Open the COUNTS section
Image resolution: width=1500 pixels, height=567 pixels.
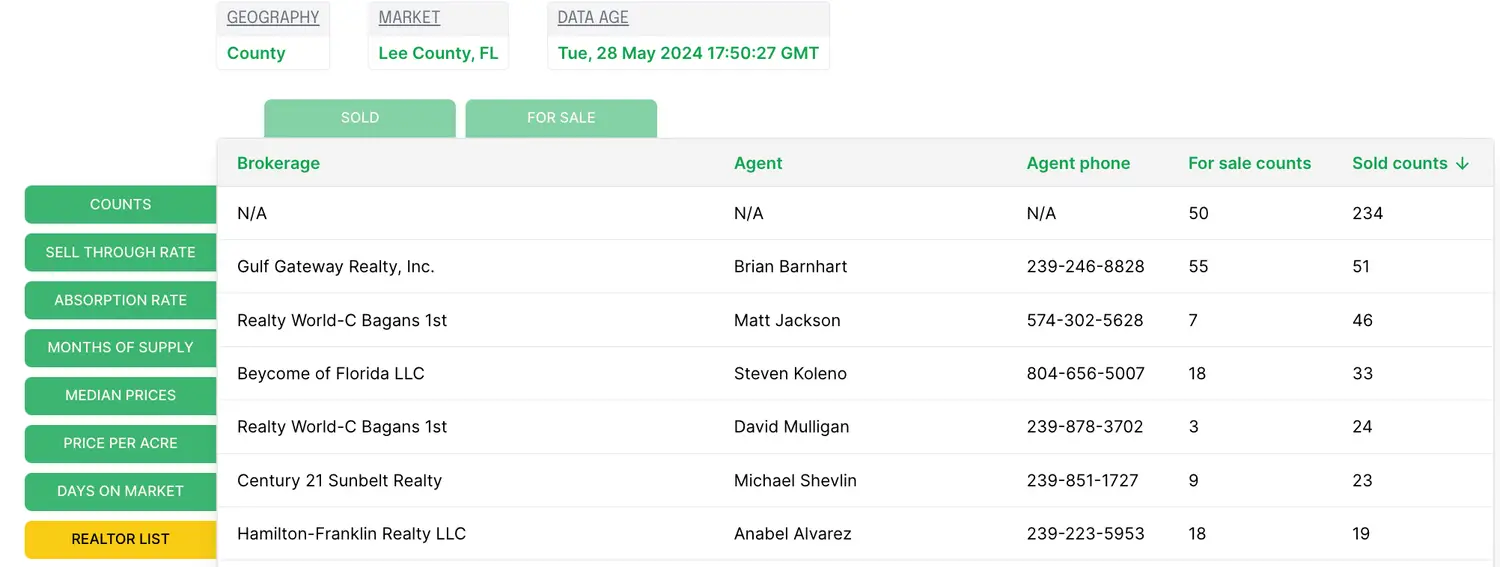[121, 204]
